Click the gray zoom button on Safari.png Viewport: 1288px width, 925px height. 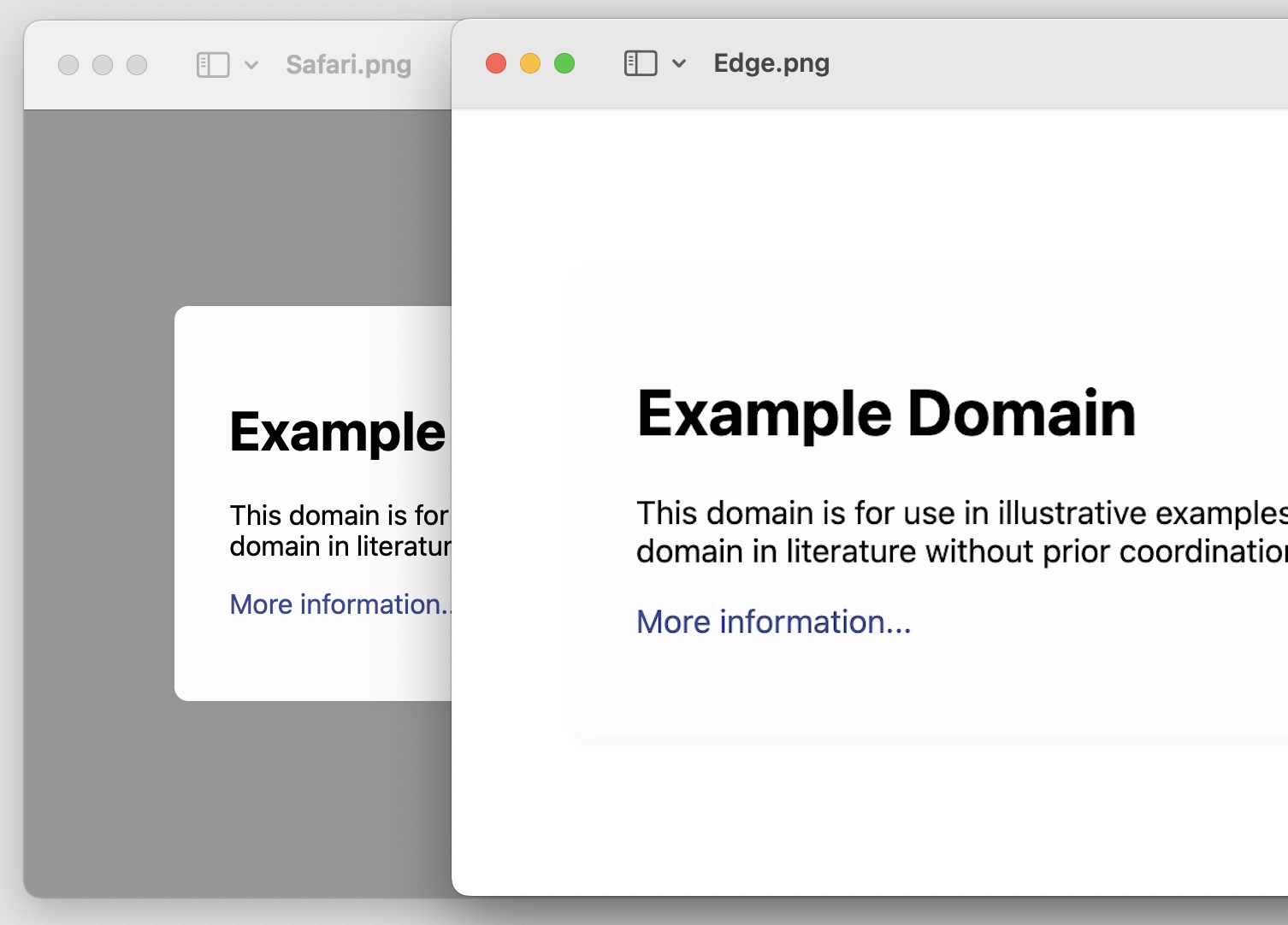137,65
